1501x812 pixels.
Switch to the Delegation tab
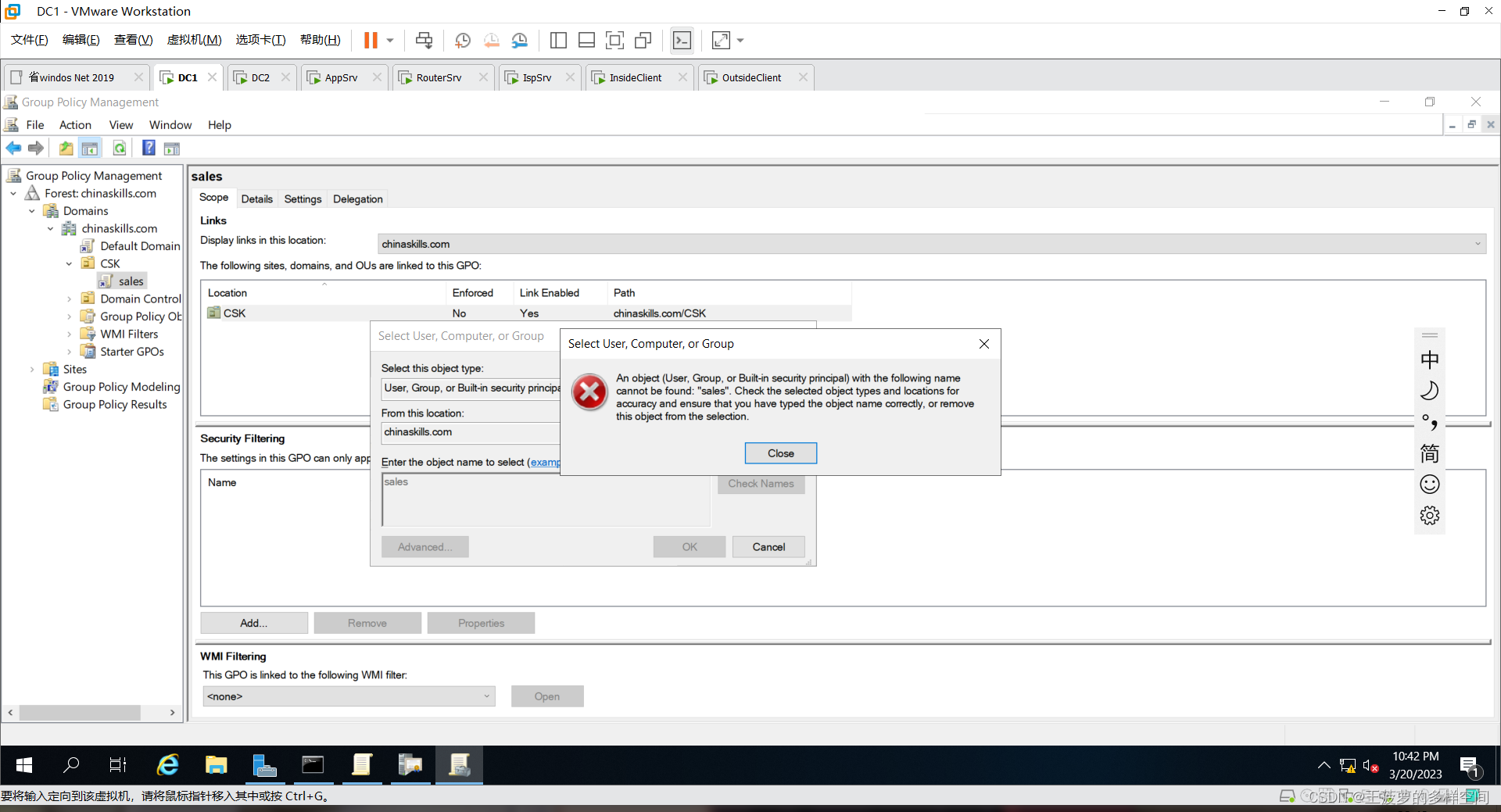pyautogui.click(x=358, y=199)
